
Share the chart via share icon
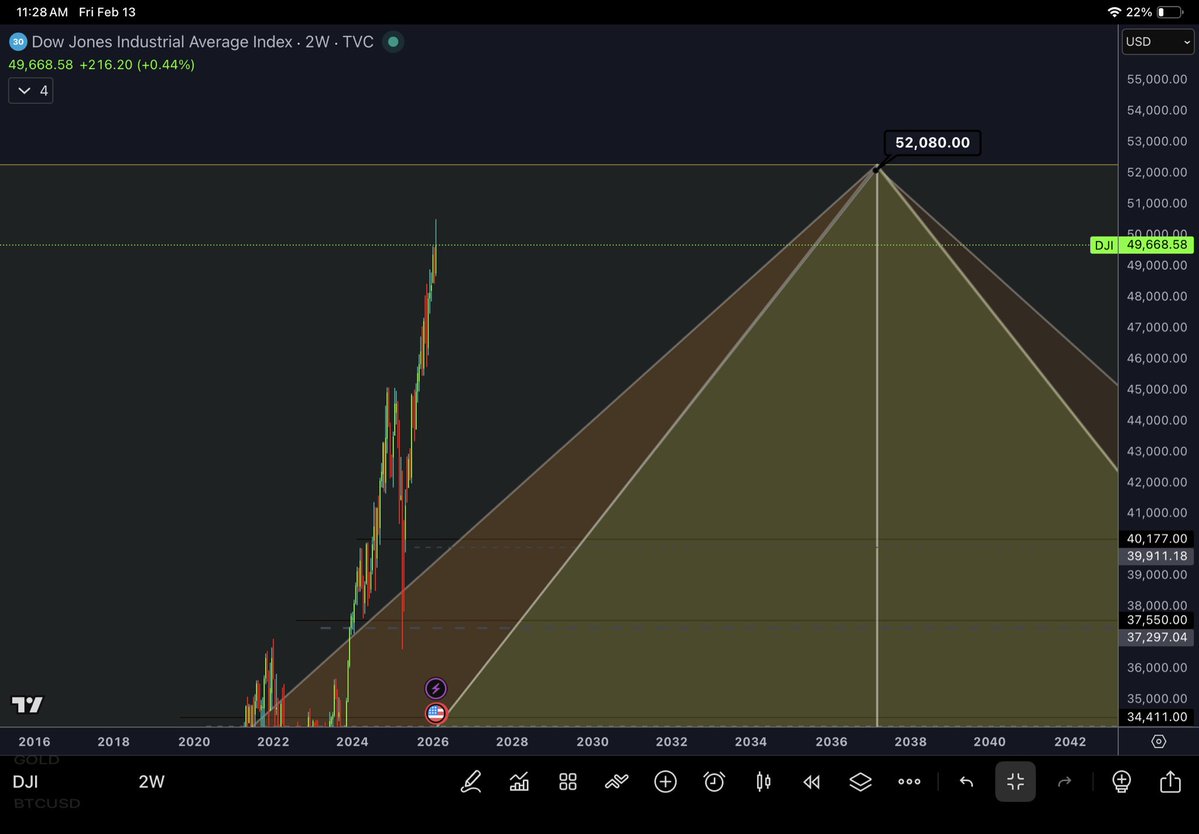pos(1170,781)
